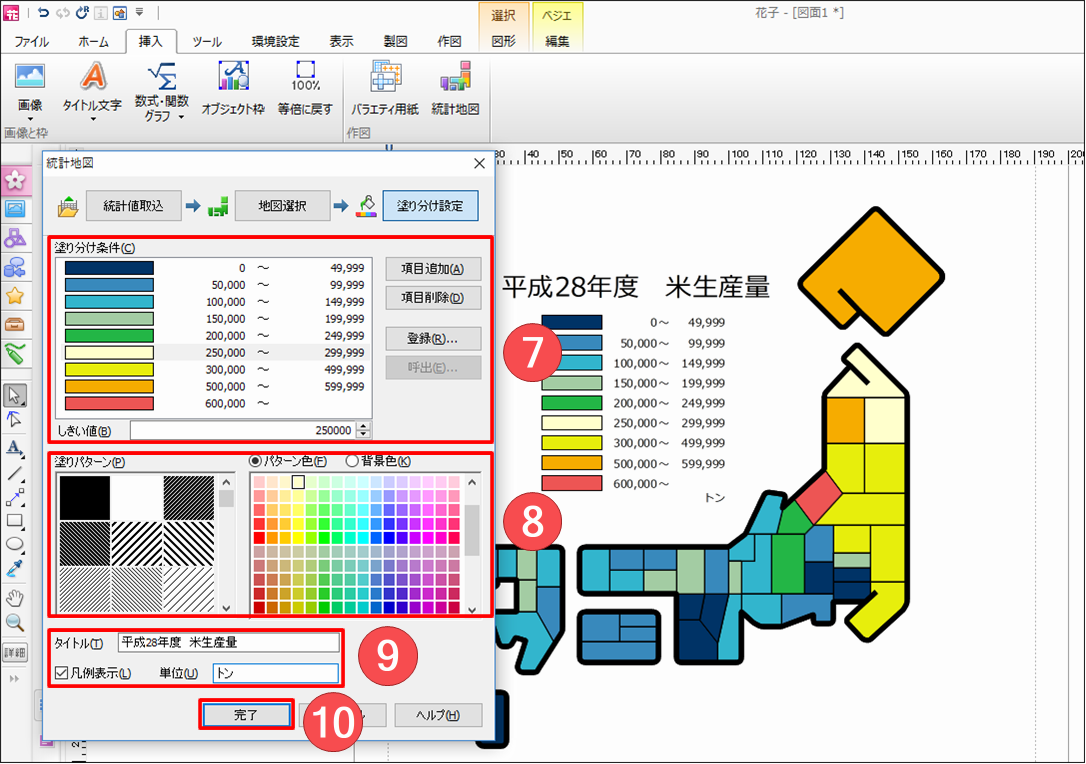This screenshot has height=764, width=1086.
Task: Select the connector line tool
Action: coord(15,497)
